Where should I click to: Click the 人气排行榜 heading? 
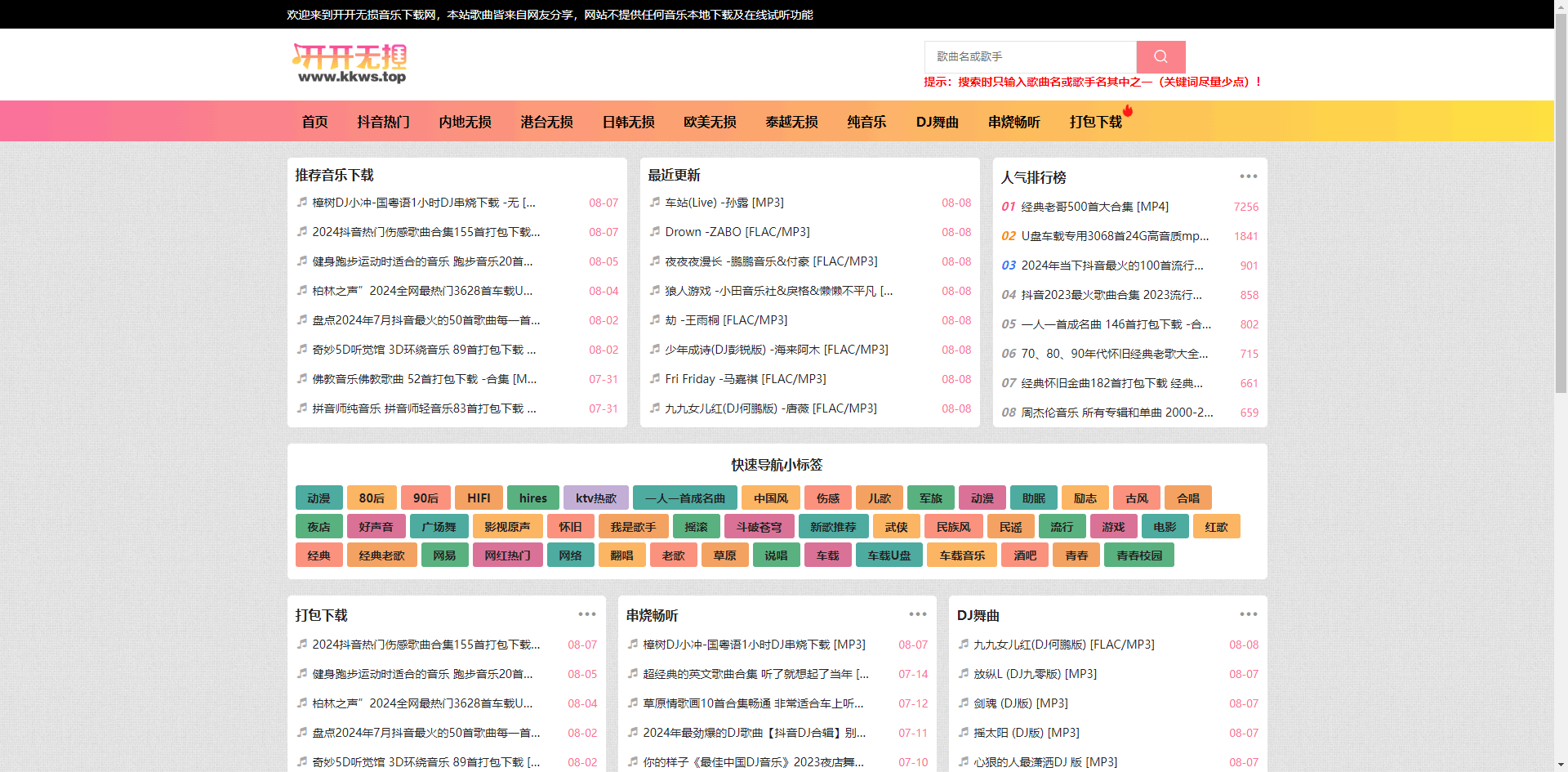pos(1033,177)
